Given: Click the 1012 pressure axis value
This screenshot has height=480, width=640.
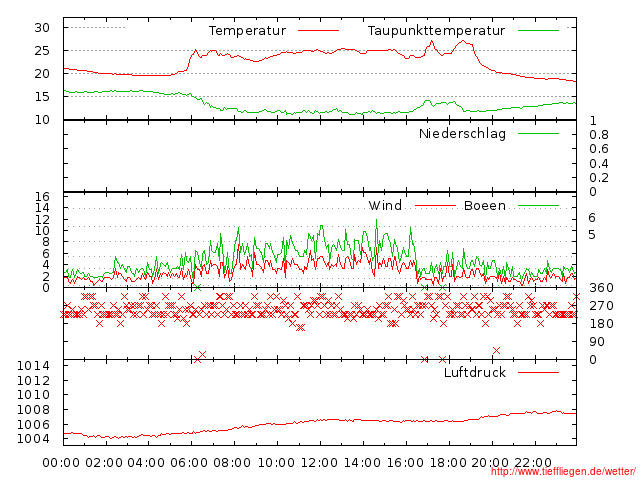Looking at the screenshot, I should click(33, 380).
